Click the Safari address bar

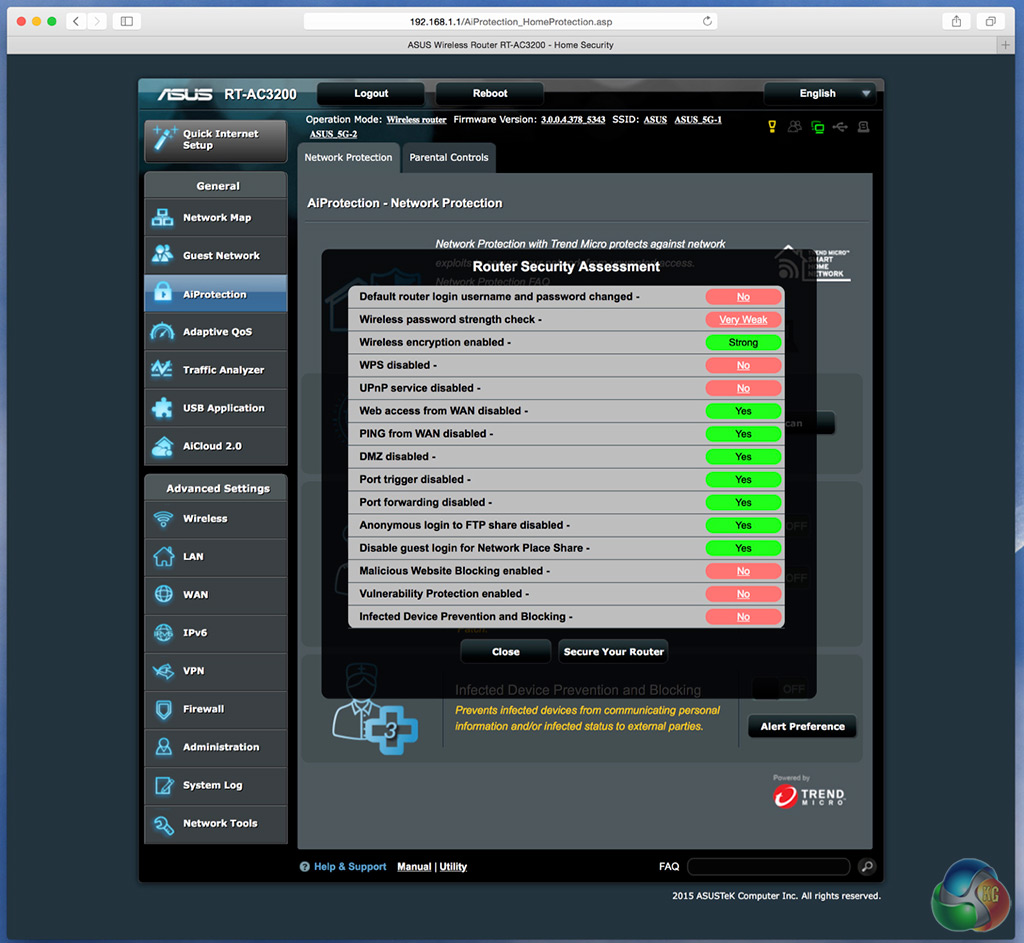pyautogui.click(x=511, y=22)
